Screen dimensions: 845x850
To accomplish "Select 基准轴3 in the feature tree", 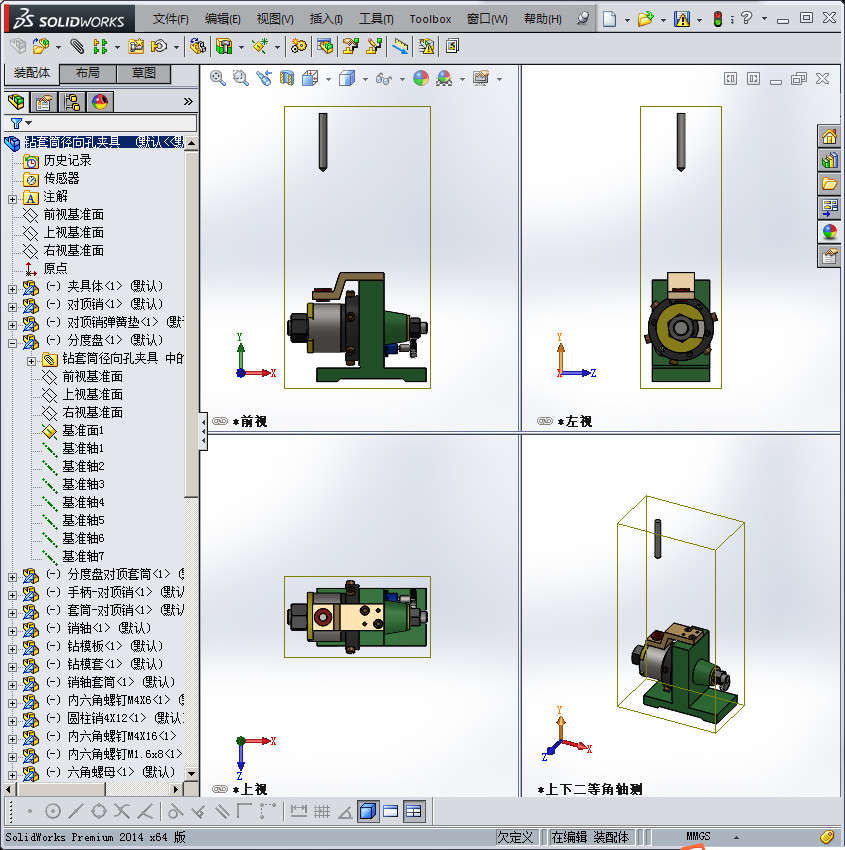I will (x=83, y=484).
